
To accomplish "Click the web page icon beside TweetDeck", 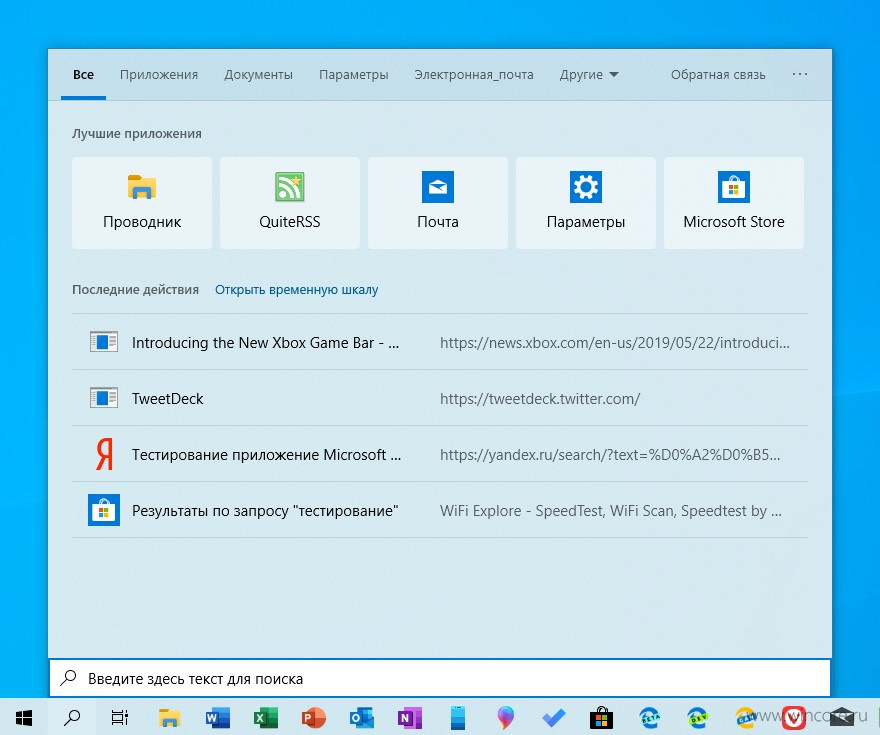I will click(x=104, y=398).
